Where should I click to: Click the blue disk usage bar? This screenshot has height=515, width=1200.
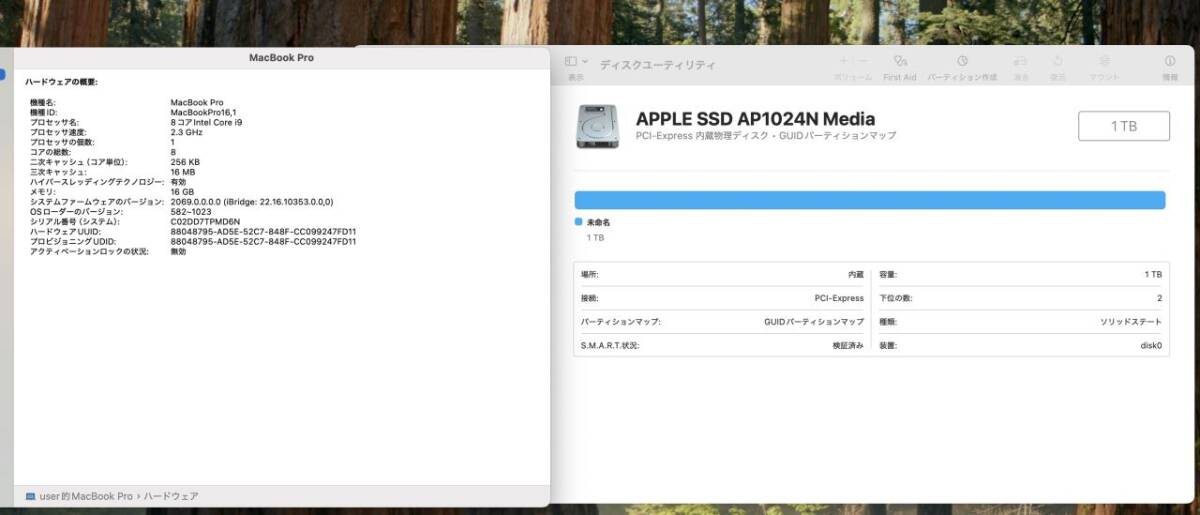870,200
